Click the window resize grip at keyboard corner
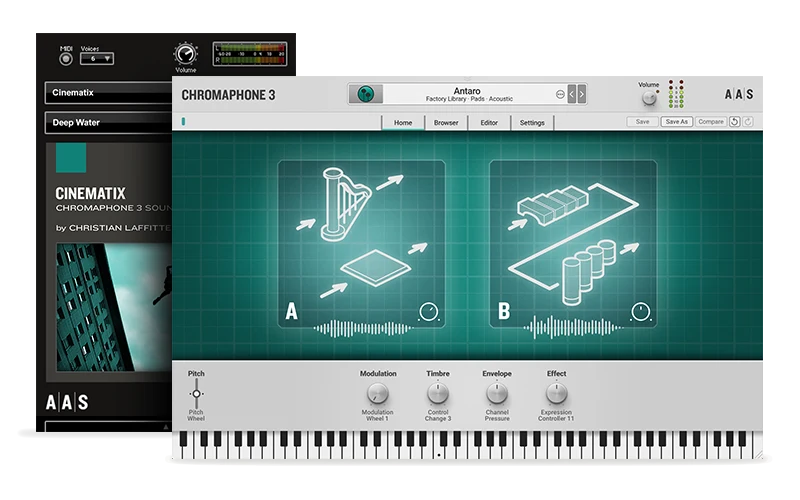 (x=758, y=455)
